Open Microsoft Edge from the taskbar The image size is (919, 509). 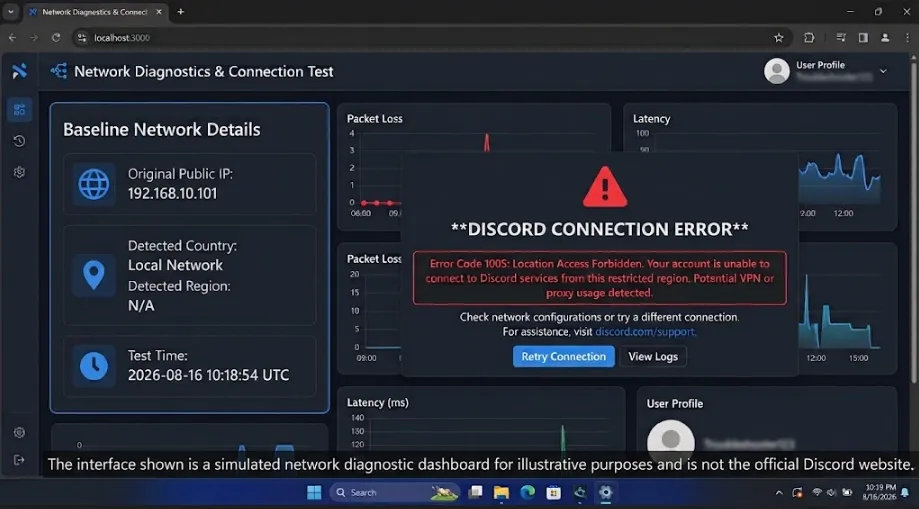point(527,493)
